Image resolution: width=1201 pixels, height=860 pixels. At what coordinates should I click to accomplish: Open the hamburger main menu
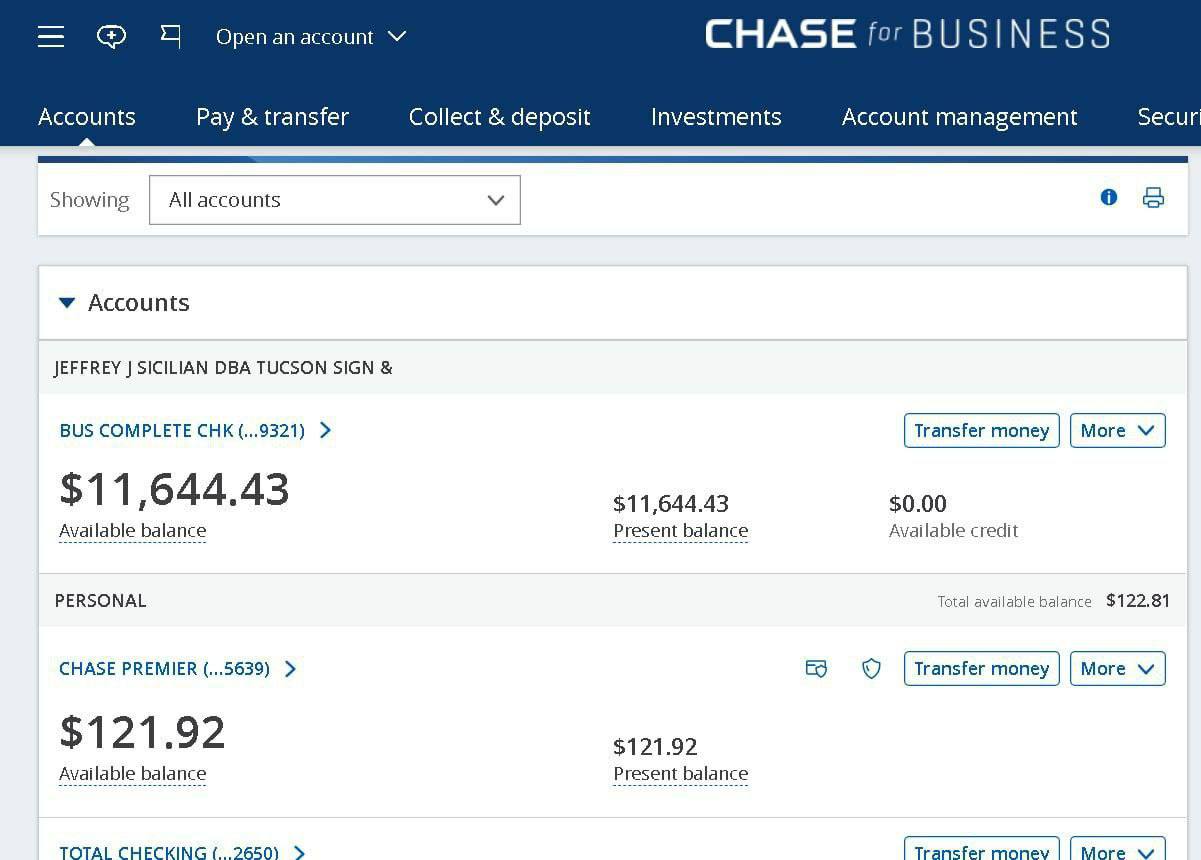(x=51, y=37)
